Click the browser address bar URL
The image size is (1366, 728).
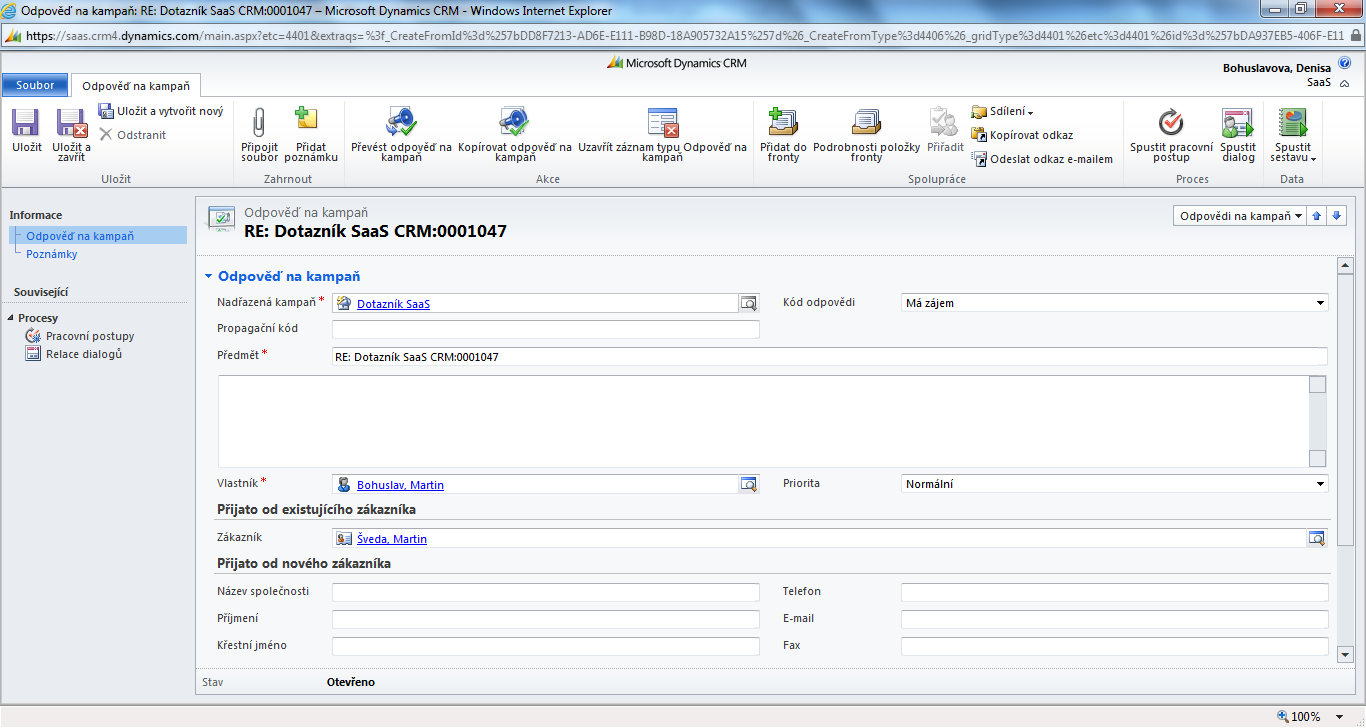pos(685,35)
